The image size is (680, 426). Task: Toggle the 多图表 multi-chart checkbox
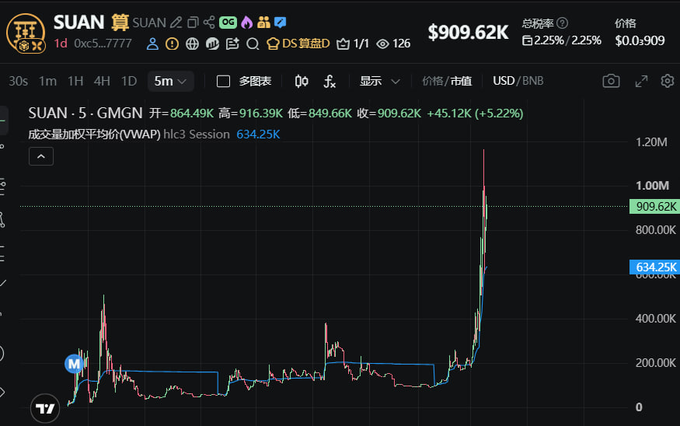click(x=223, y=81)
